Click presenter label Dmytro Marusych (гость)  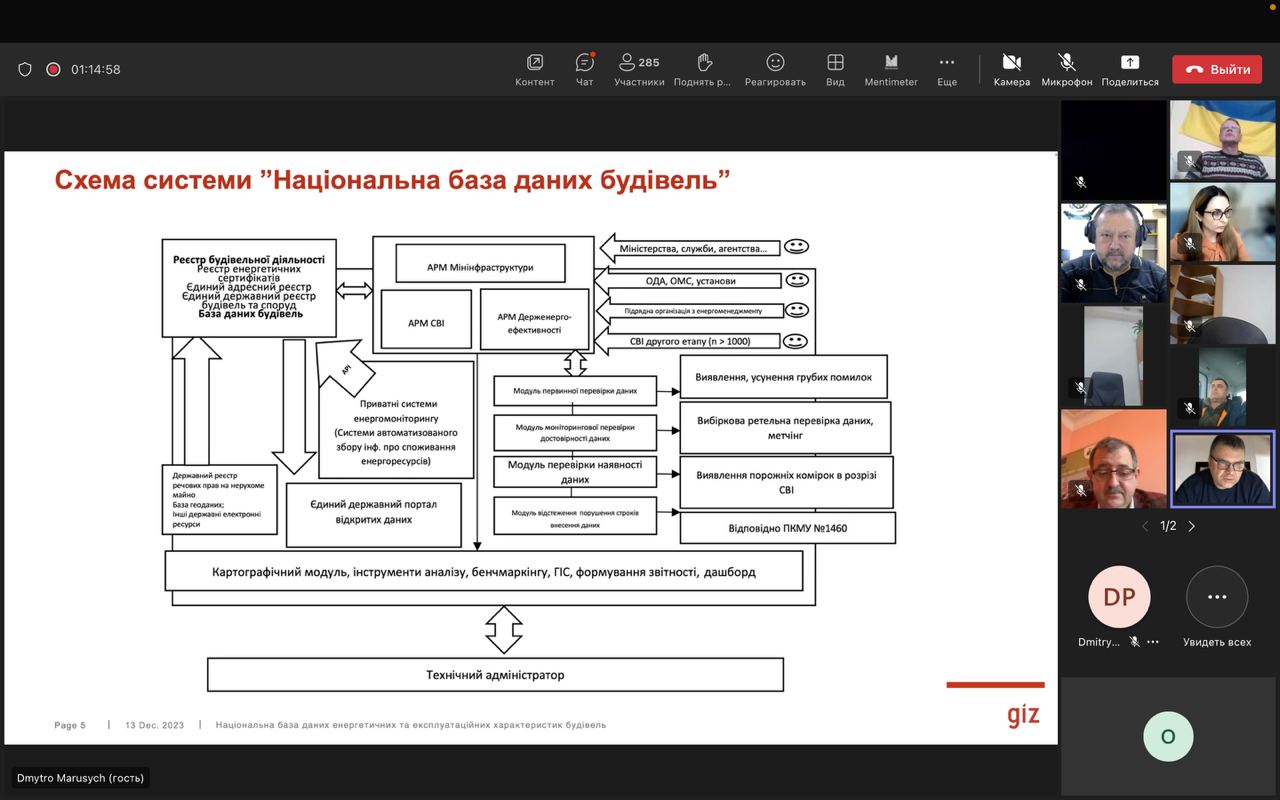tap(80, 777)
